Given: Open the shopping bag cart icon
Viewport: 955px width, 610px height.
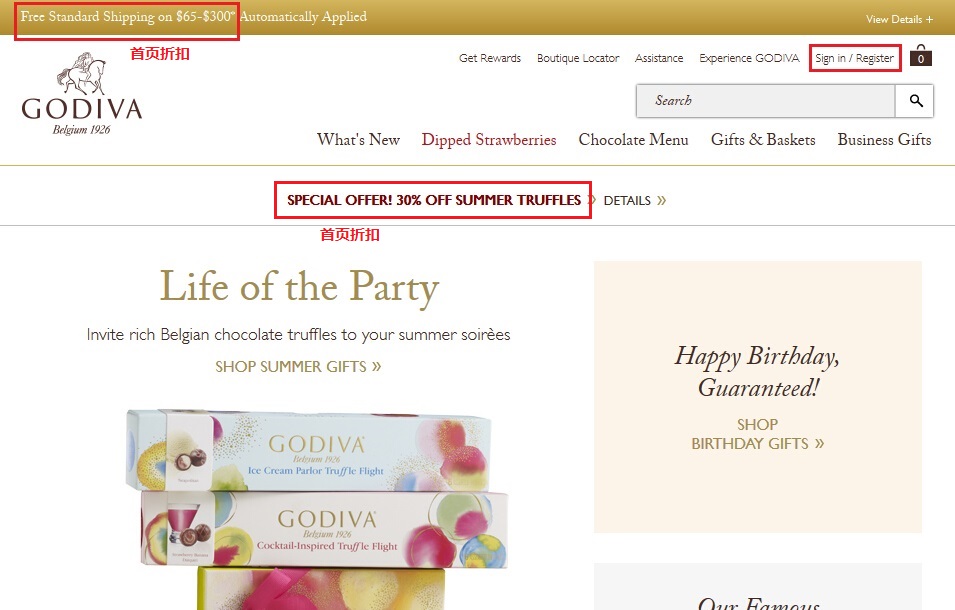Looking at the screenshot, I should [921, 55].
